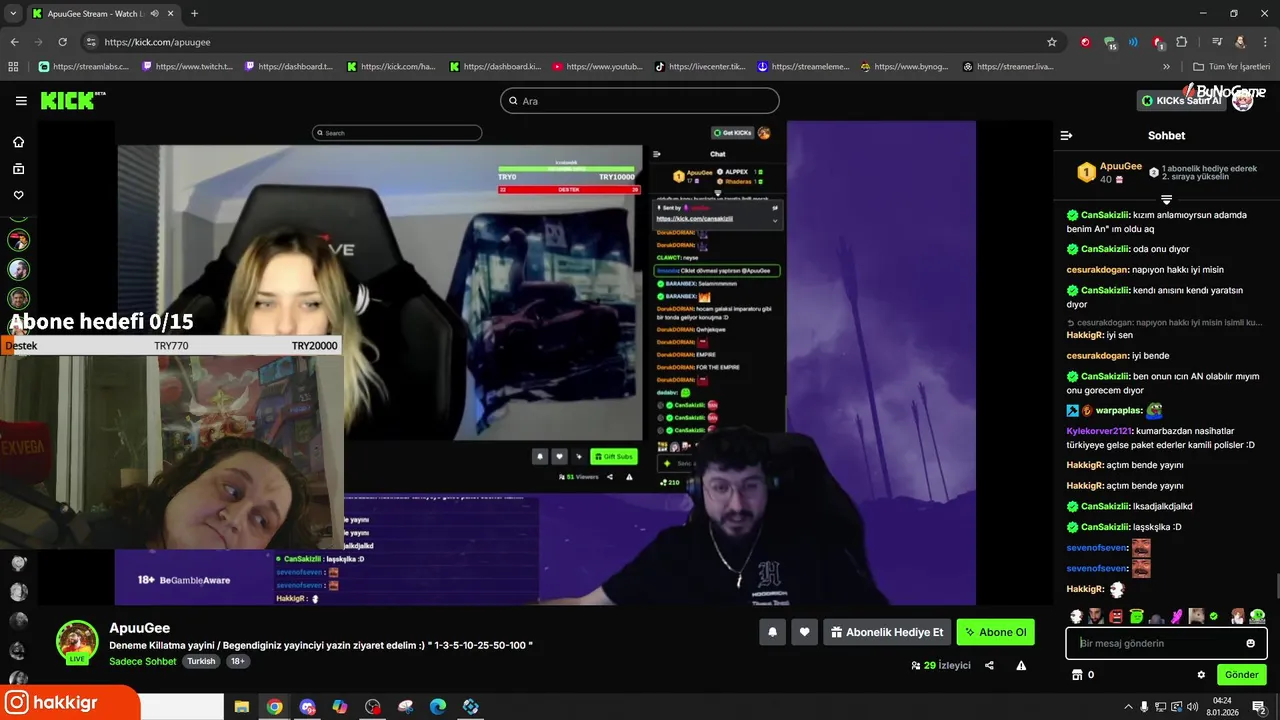Send message with Gönder button

(x=1242, y=675)
